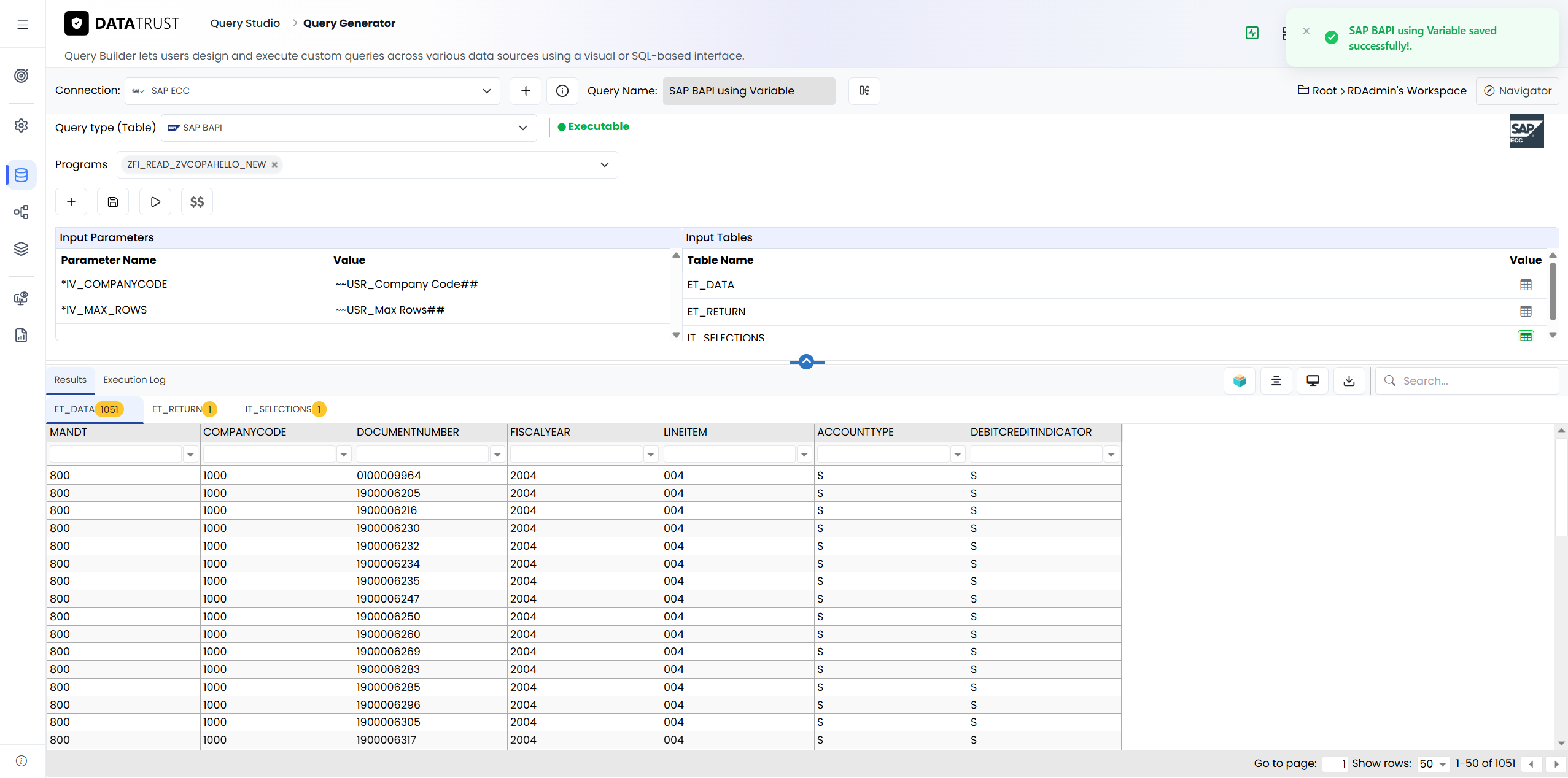Open the $$ variables button
This screenshot has height=778, width=1568.
click(x=197, y=202)
